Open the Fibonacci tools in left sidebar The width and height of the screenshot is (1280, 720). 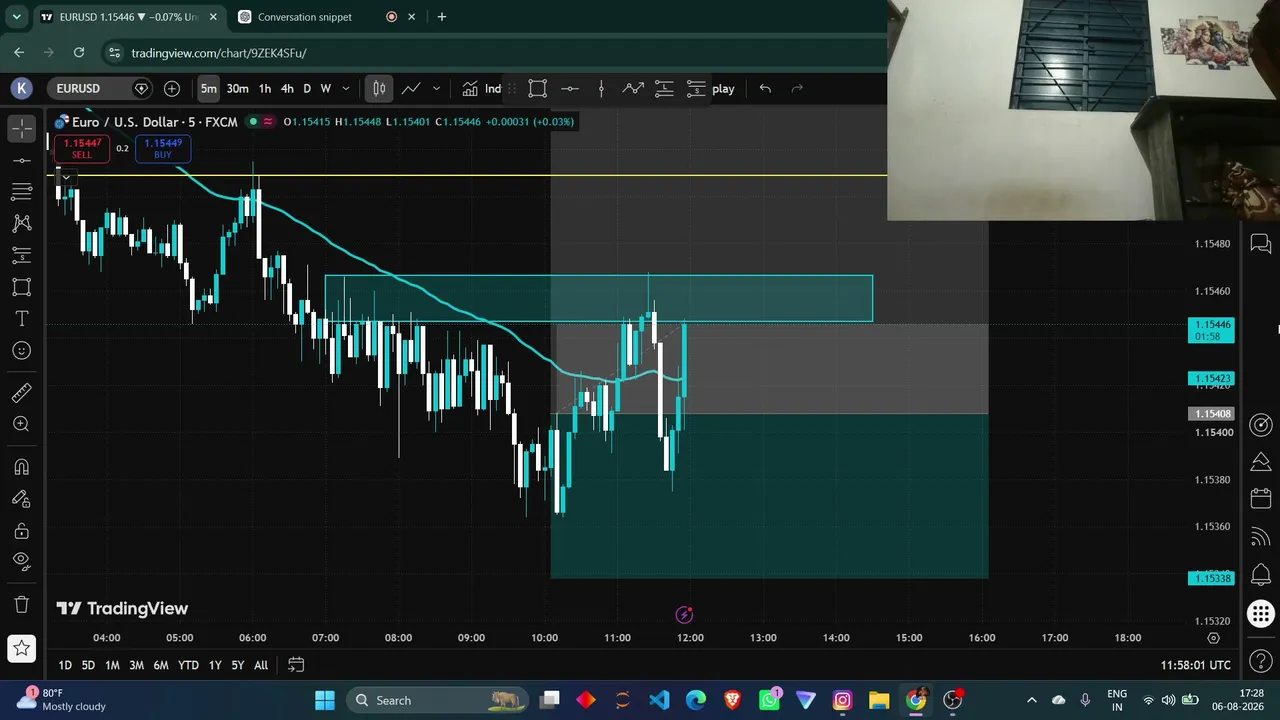21,192
